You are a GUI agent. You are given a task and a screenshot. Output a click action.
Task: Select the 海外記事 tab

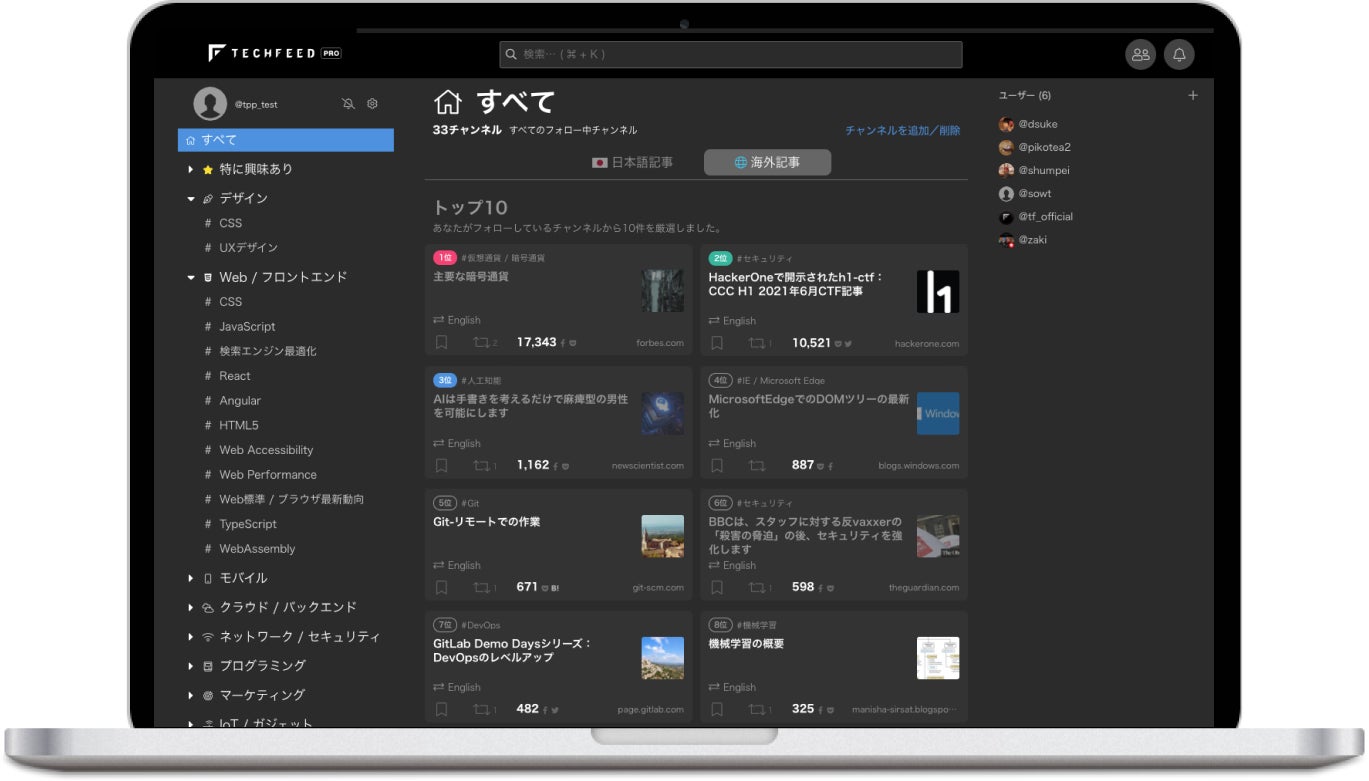(x=767, y=162)
